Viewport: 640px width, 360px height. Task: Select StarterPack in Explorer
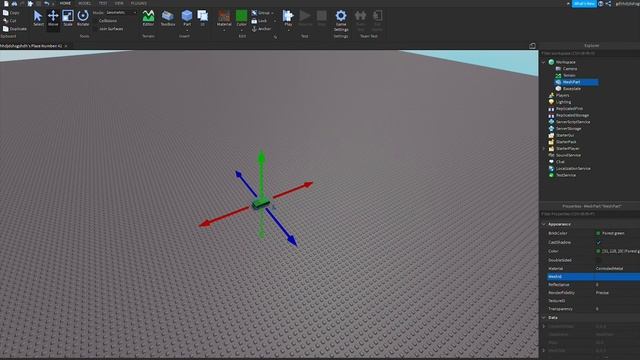[566, 142]
